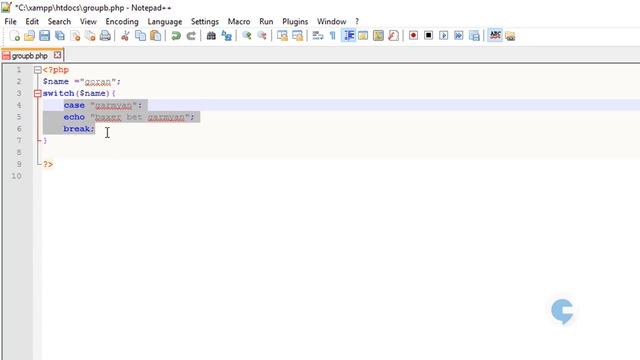Click Synchronize Horizontal Scrolling icon
Viewport: 640px width, 360px height.
(298, 36)
